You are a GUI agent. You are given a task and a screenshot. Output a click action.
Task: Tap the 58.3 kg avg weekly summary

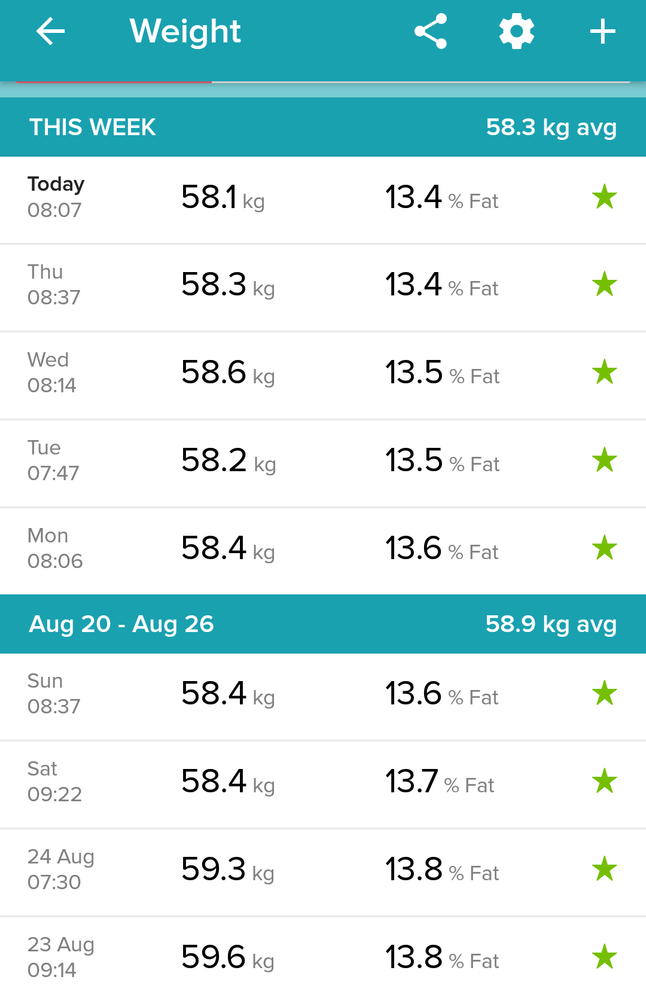(x=551, y=127)
